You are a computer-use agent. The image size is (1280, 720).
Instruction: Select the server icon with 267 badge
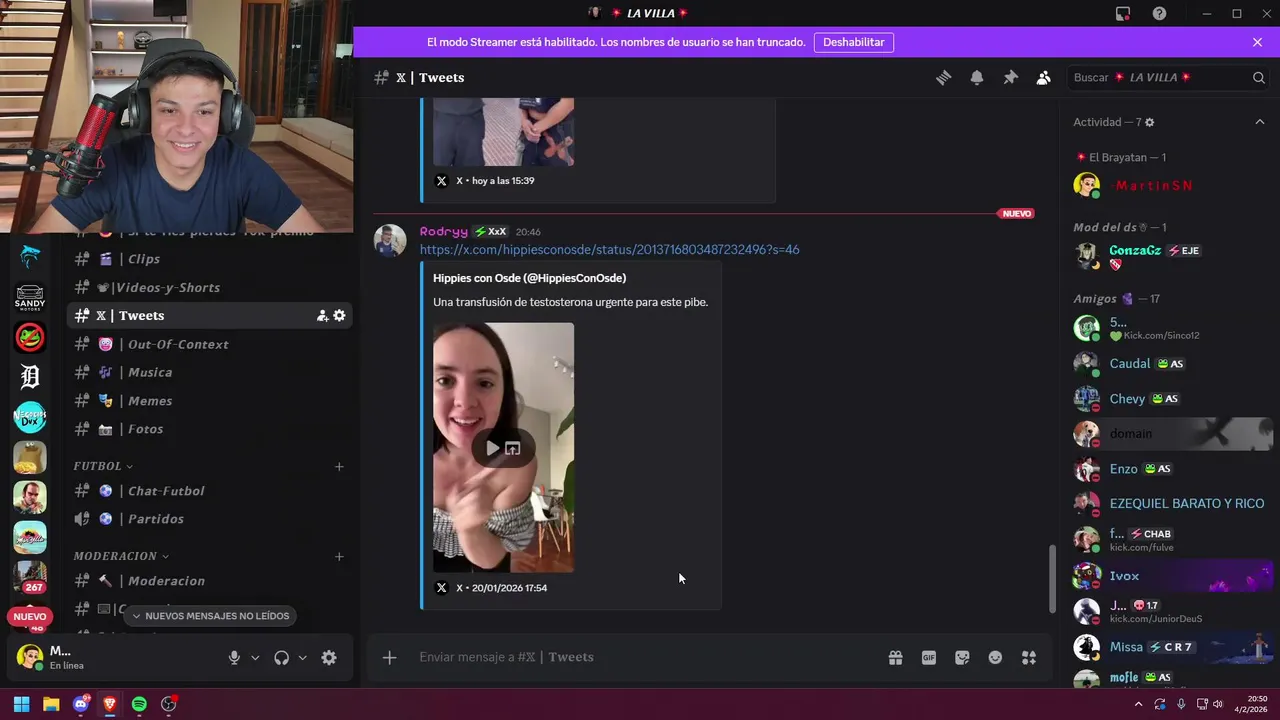(30, 577)
